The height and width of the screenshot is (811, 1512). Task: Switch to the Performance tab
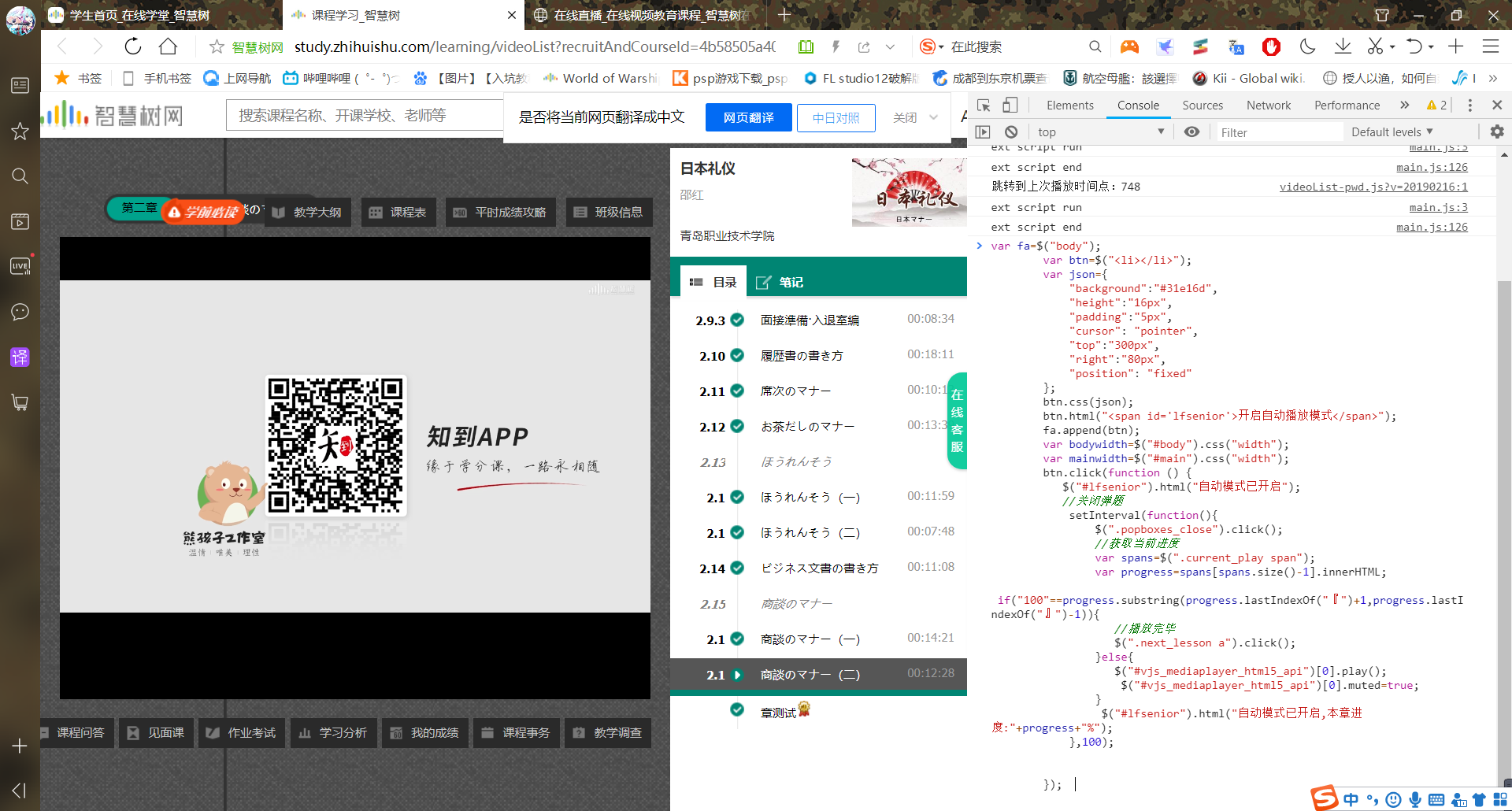click(x=1347, y=105)
